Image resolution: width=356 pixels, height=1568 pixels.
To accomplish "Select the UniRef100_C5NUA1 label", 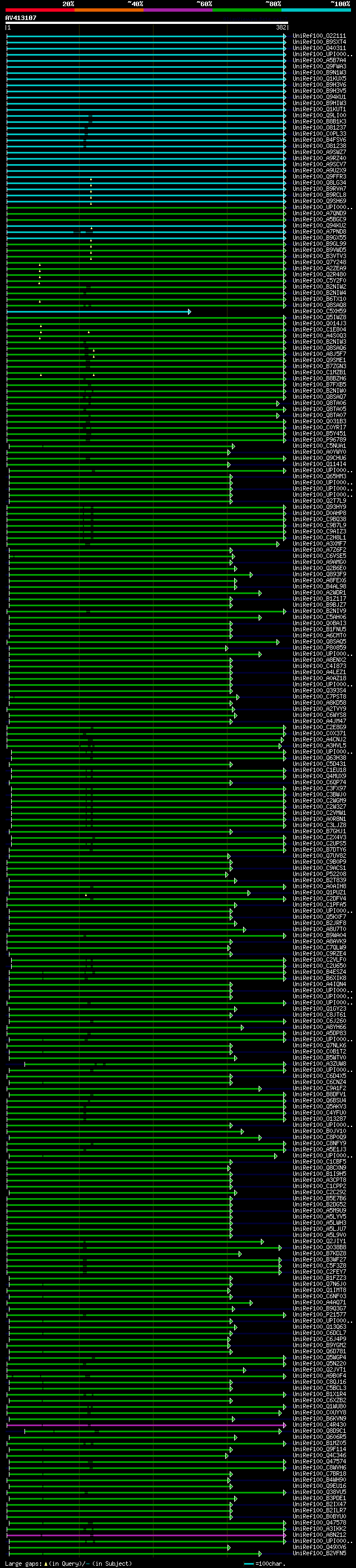I will pos(319,446).
